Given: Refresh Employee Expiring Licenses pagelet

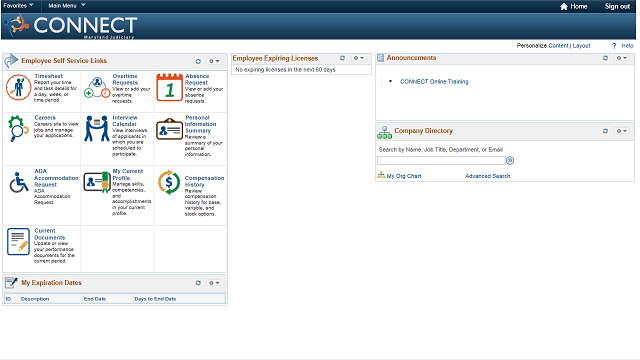Looking at the screenshot, I should click(342, 58).
